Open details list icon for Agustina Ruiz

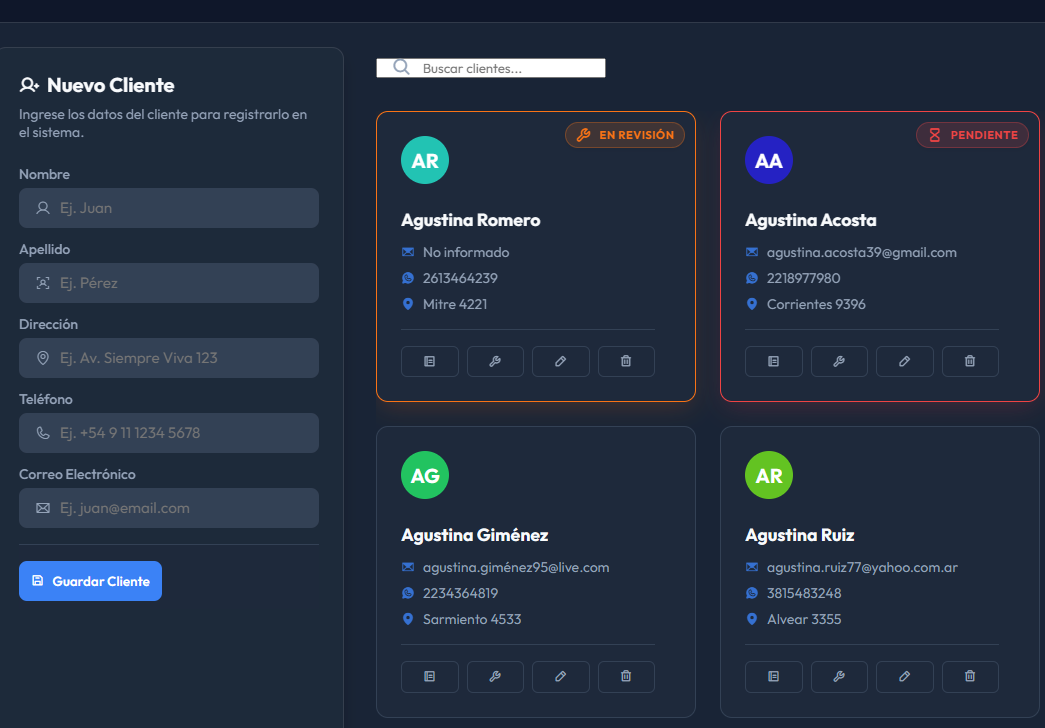tap(773, 676)
